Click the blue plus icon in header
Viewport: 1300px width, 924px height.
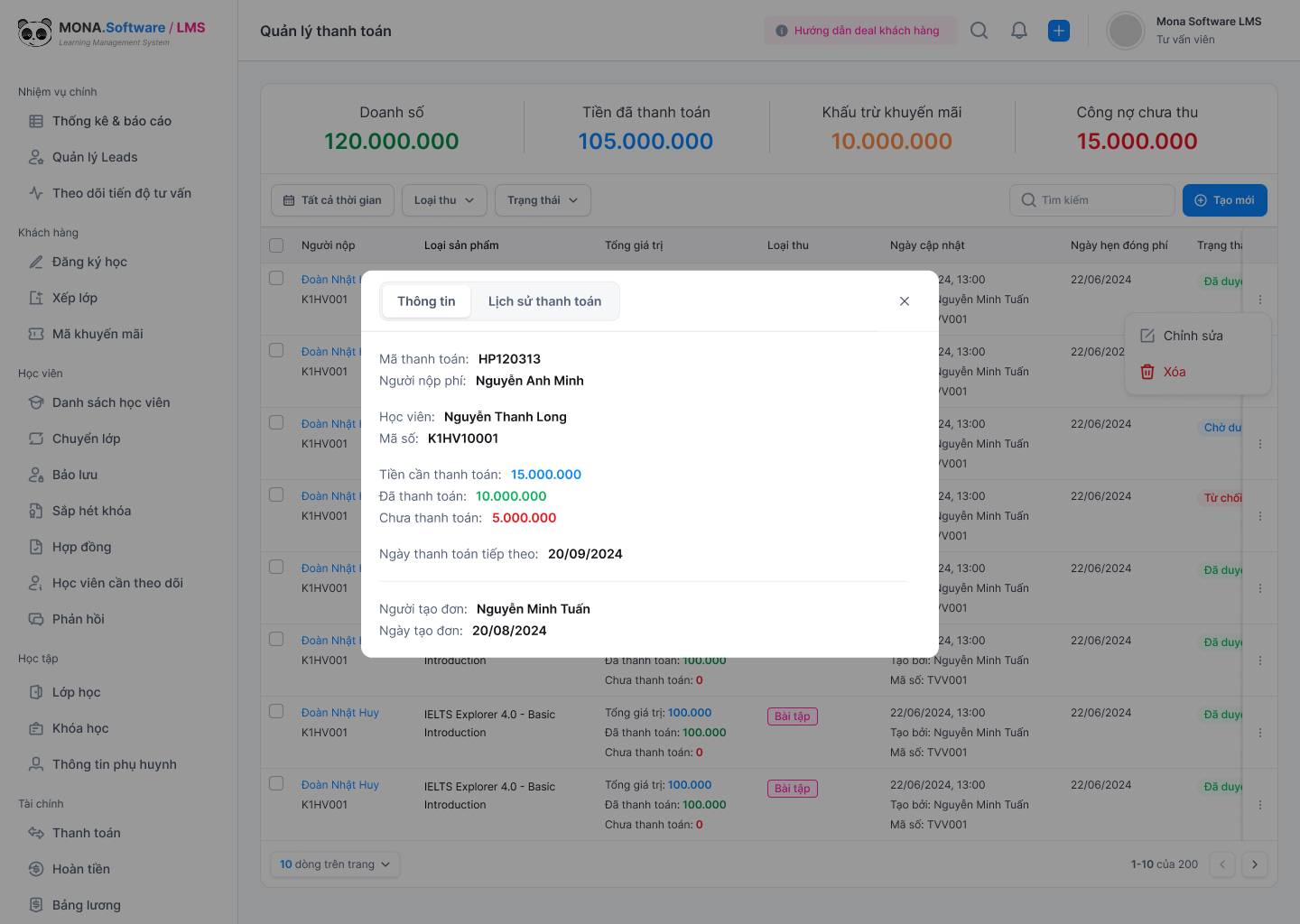(x=1059, y=31)
